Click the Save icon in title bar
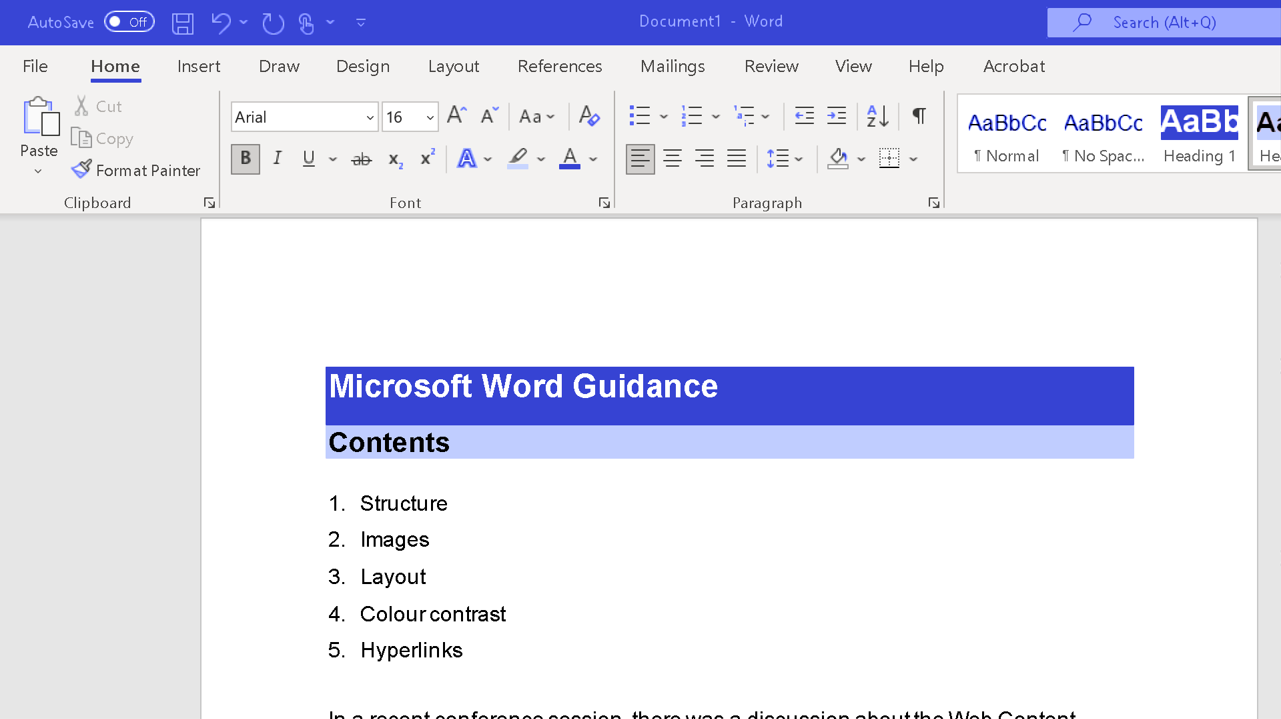The image size is (1281, 719). pos(182,22)
